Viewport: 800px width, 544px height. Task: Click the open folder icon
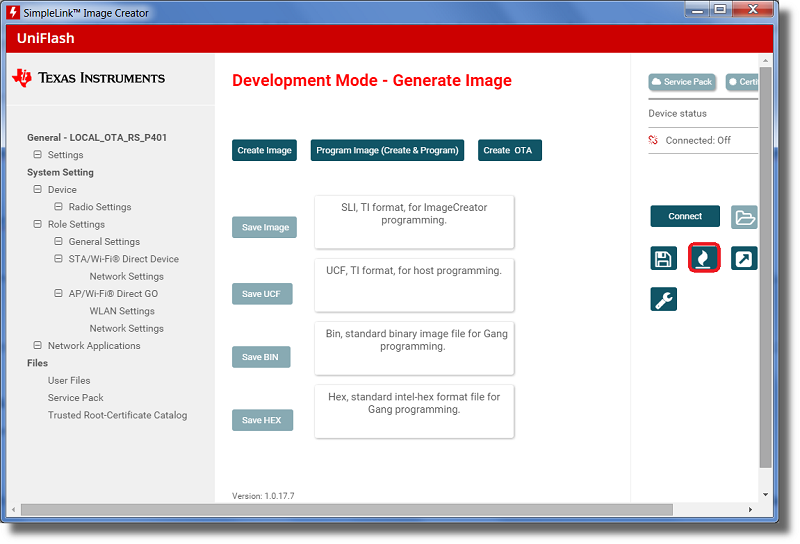click(744, 217)
